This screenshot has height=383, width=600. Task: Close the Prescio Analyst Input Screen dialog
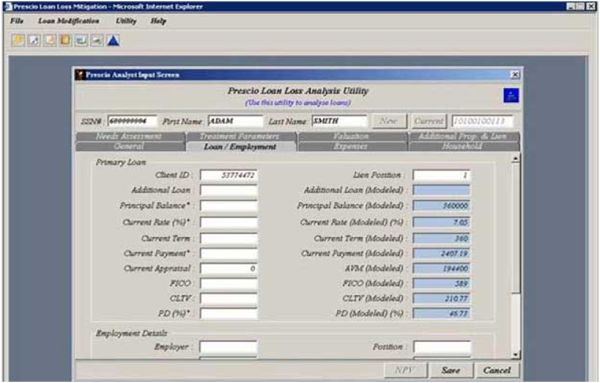(x=515, y=75)
